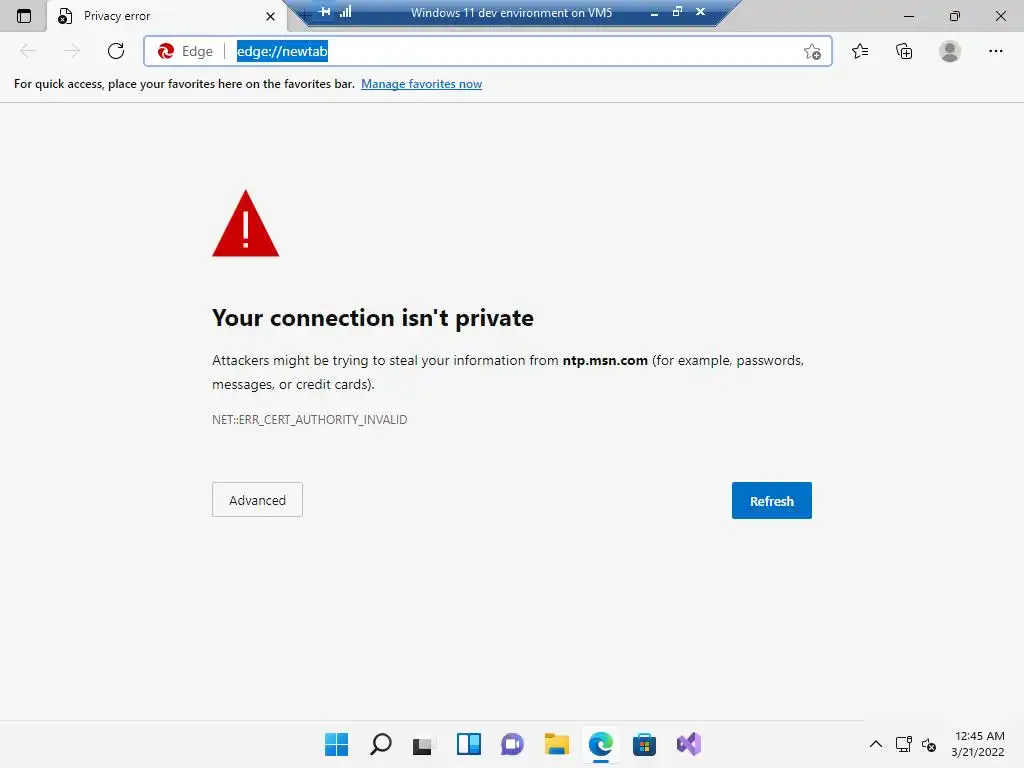Open the Windows Start menu
The height and width of the screenshot is (768, 1024).
(336, 744)
